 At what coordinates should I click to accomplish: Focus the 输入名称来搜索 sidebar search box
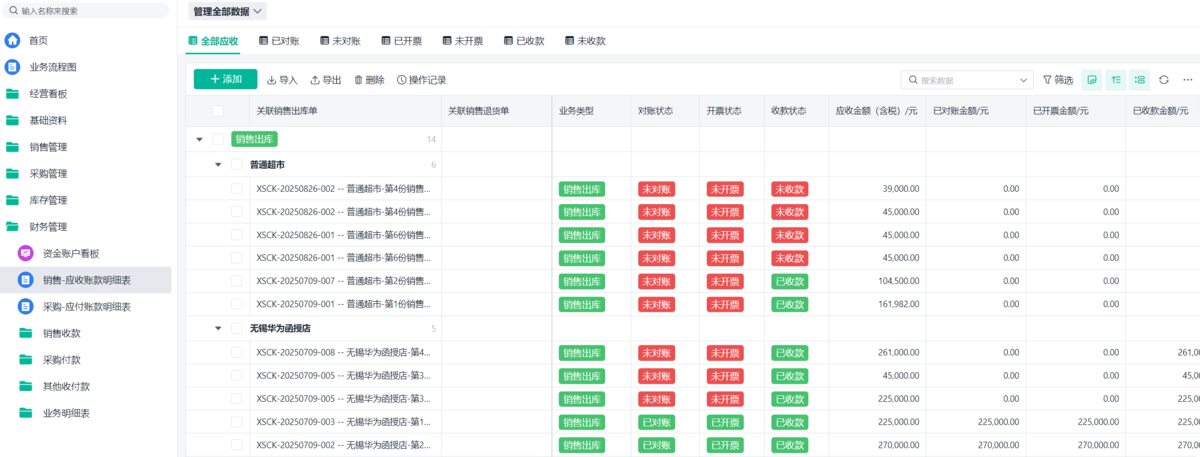[x=86, y=11]
